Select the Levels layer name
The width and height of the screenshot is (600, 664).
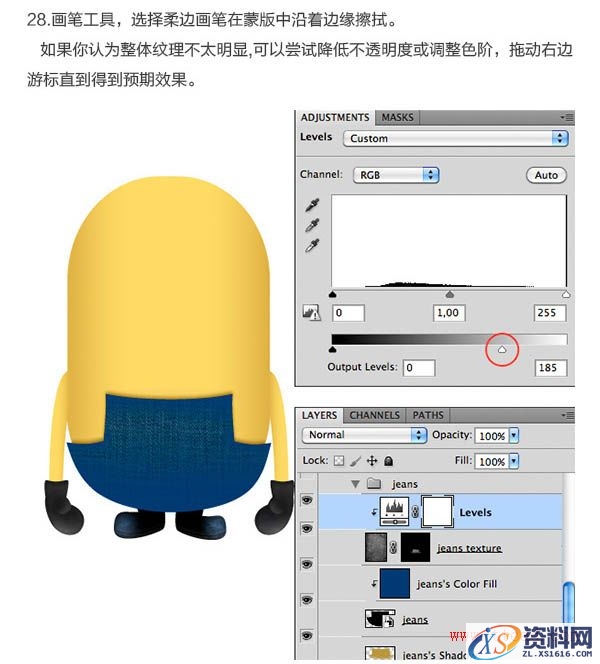point(476,512)
